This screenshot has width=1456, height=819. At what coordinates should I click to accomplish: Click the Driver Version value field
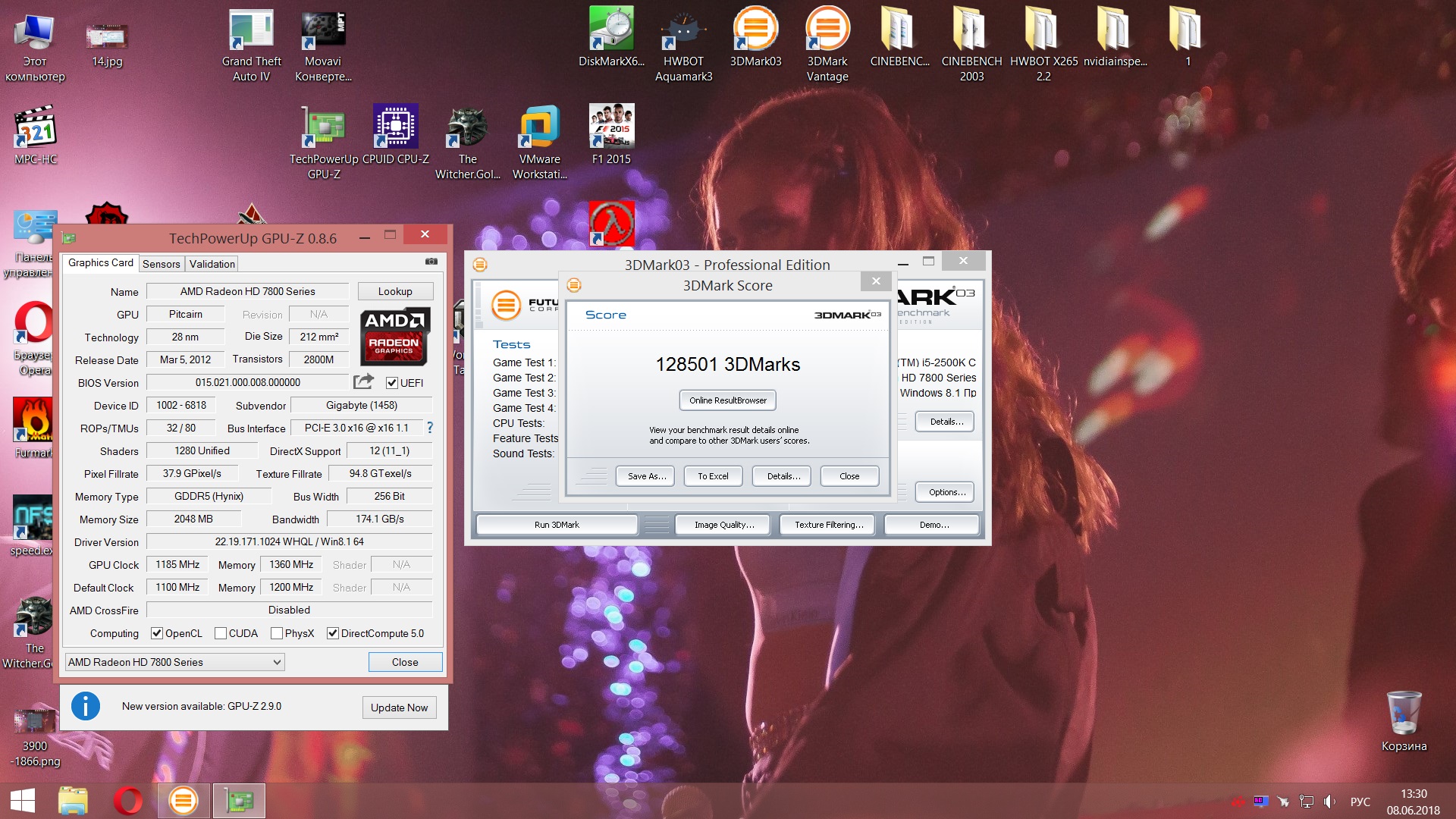[289, 541]
